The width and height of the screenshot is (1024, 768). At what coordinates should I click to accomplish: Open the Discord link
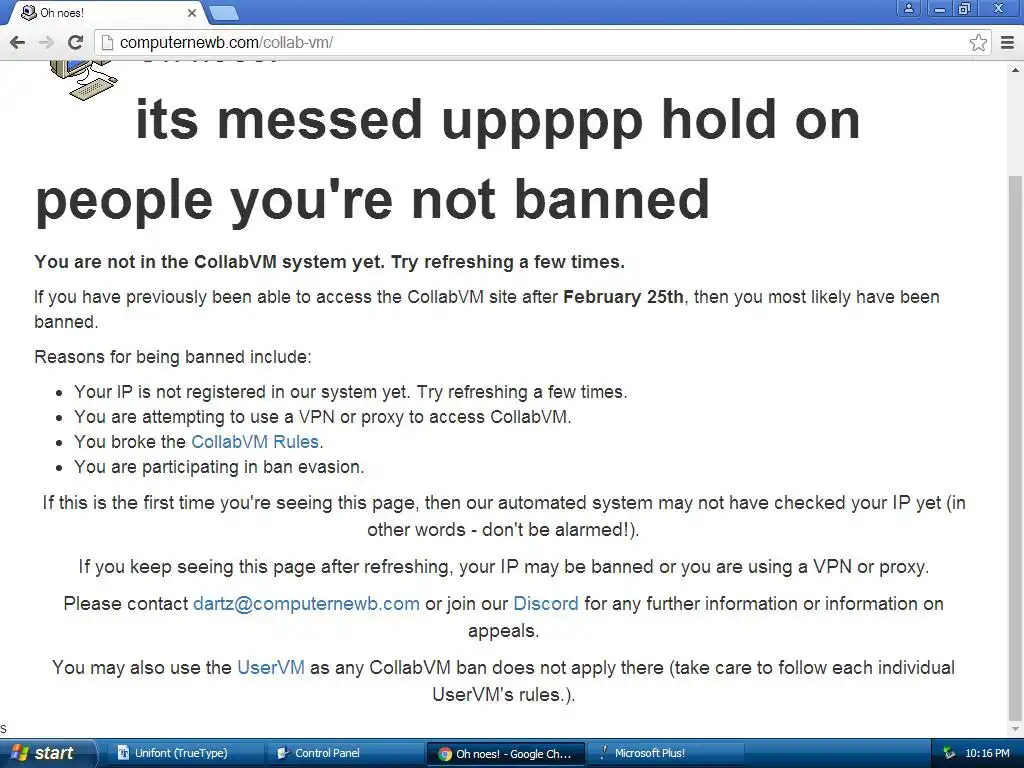(546, 603)
